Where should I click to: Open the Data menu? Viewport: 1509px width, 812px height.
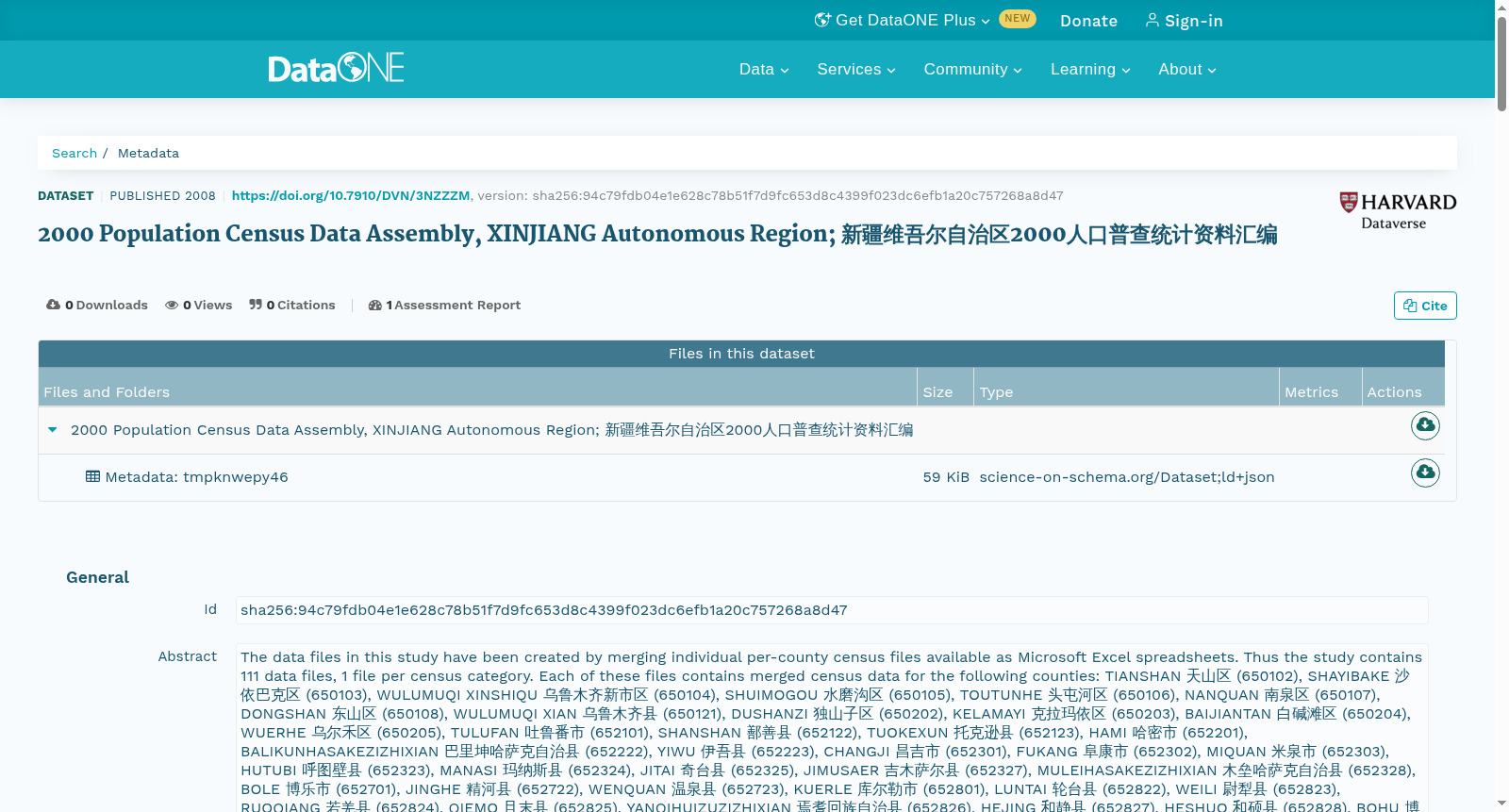[x=764, y=69]
